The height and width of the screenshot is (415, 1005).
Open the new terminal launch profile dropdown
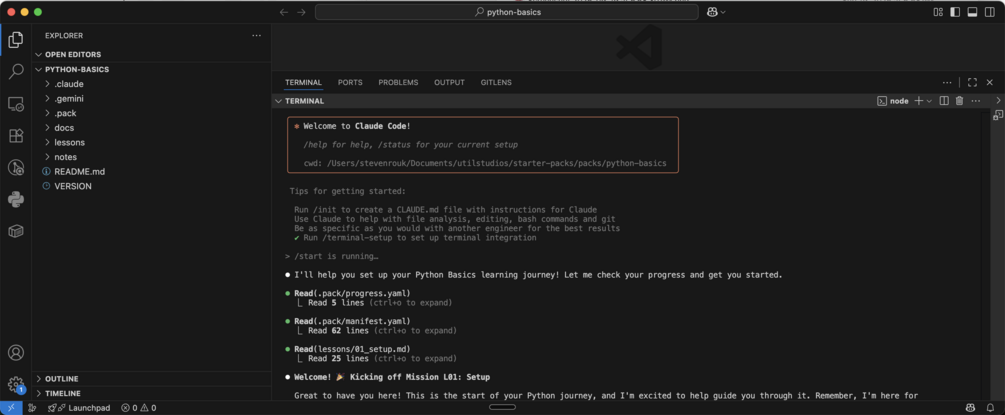coord(929,101)
